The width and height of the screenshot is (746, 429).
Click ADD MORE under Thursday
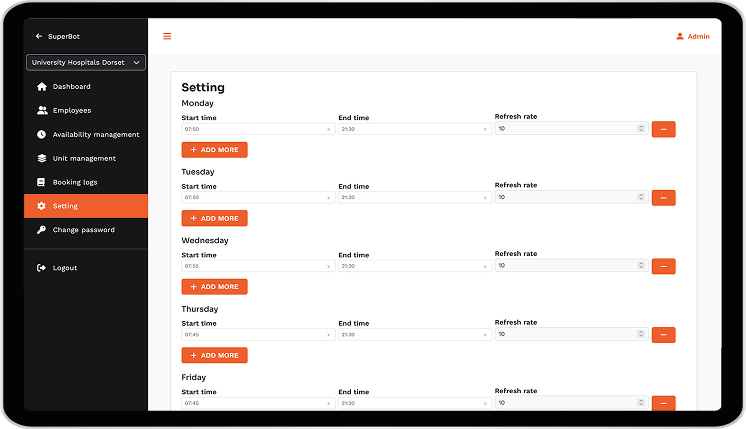pyautogui.click(x=215, y=355)
